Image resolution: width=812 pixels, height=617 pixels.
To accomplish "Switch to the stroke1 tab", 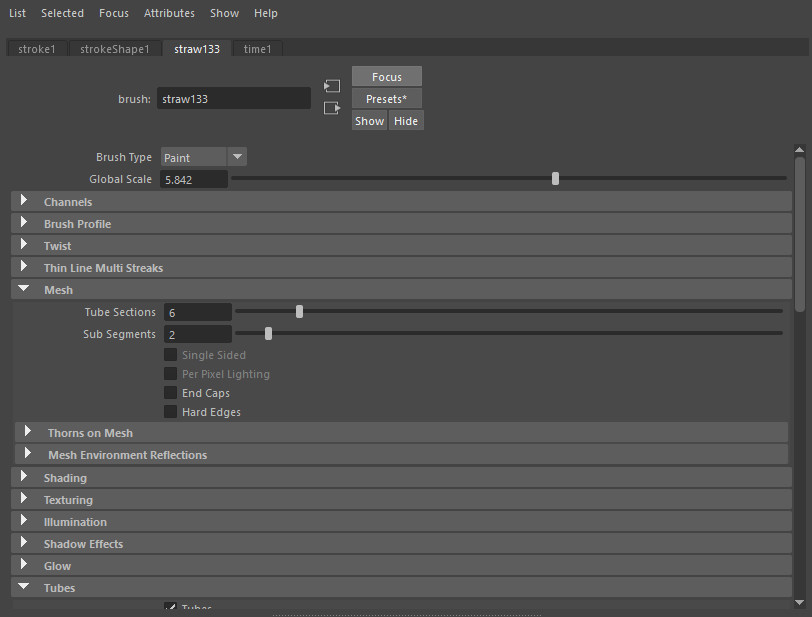I will tap(37, 49).
